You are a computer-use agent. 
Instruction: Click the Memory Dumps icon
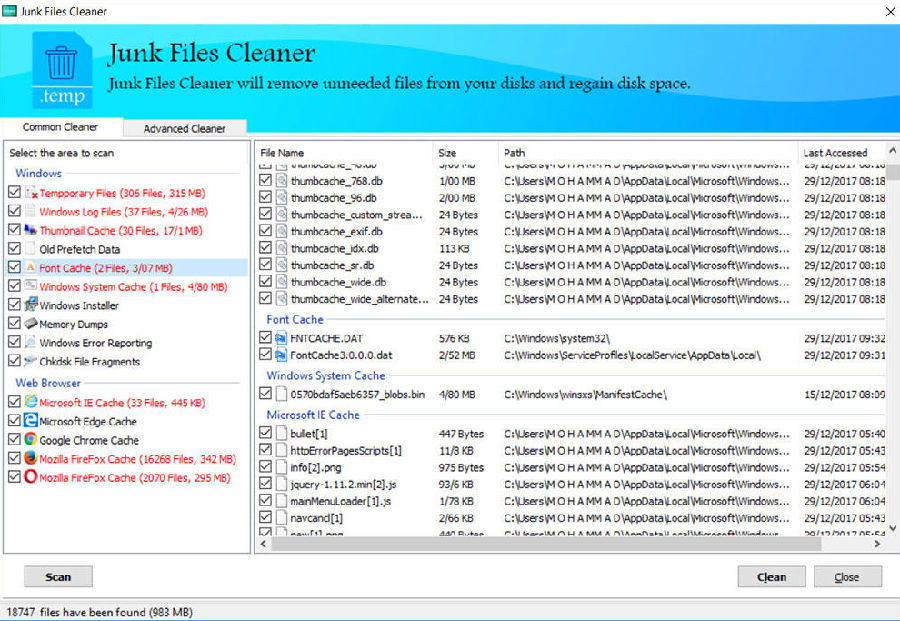click(31, 321)
